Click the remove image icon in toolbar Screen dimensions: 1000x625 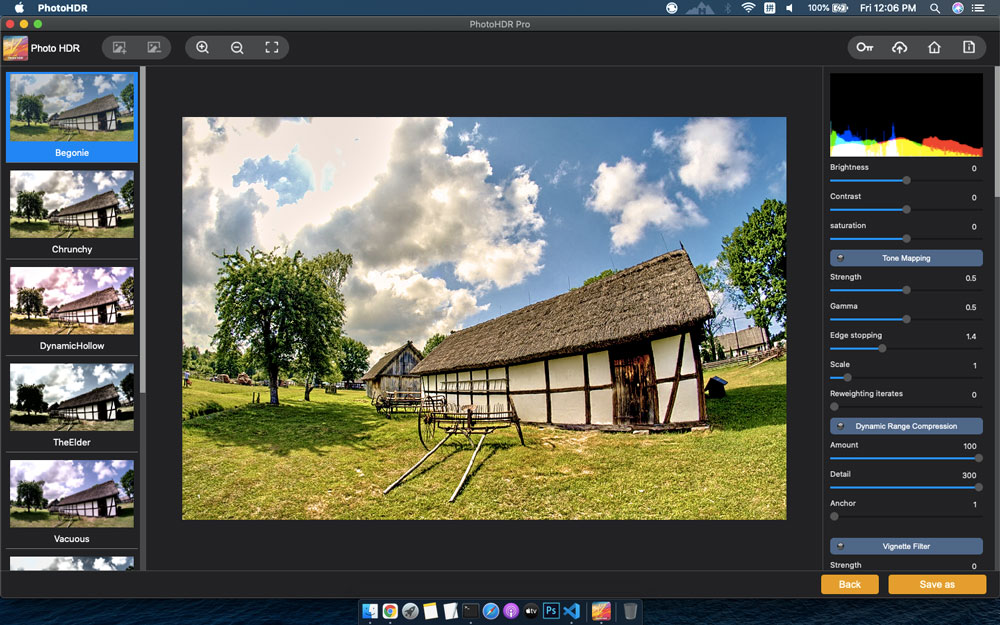point(154,47)
